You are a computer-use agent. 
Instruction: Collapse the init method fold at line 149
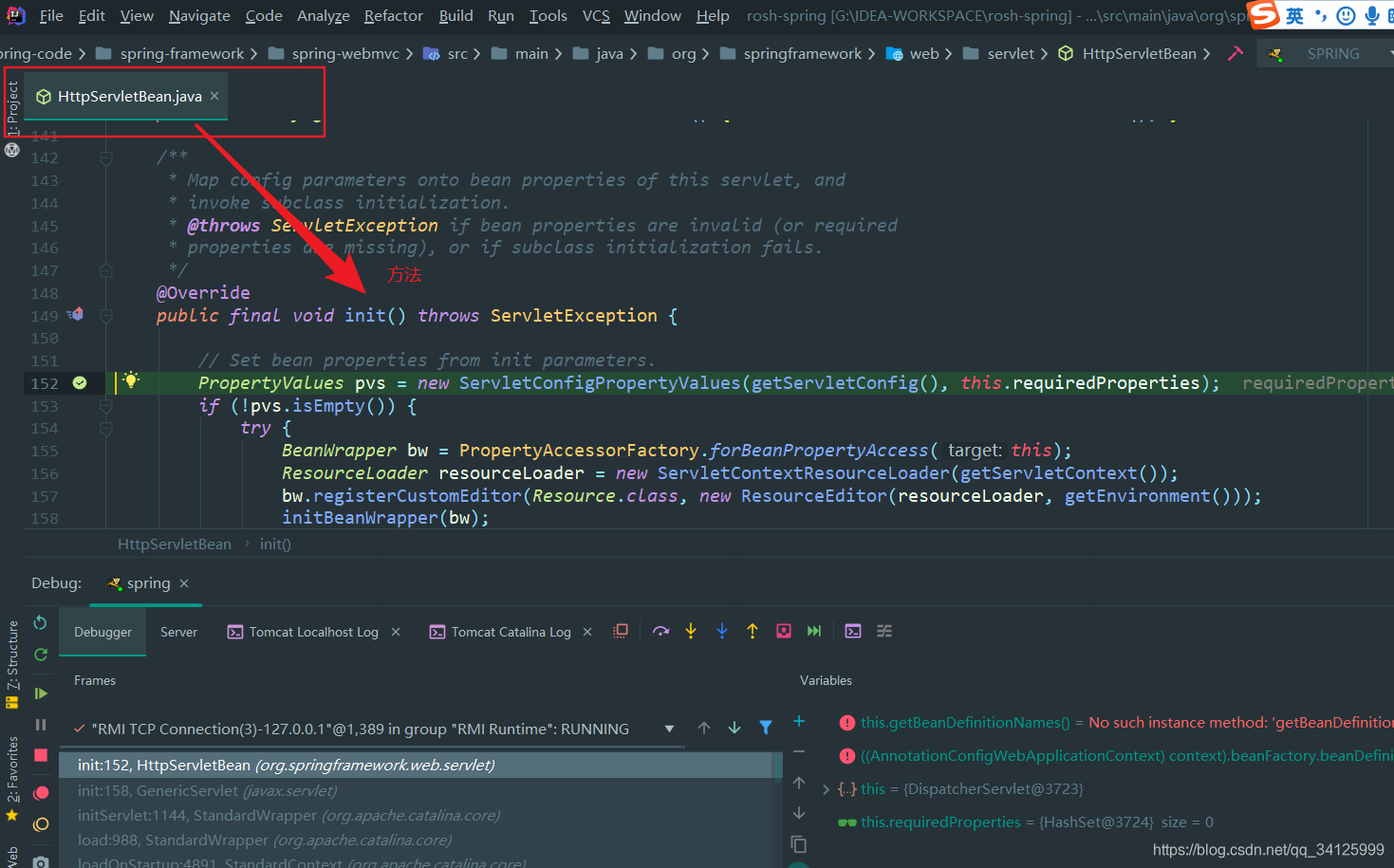point(106,316)
